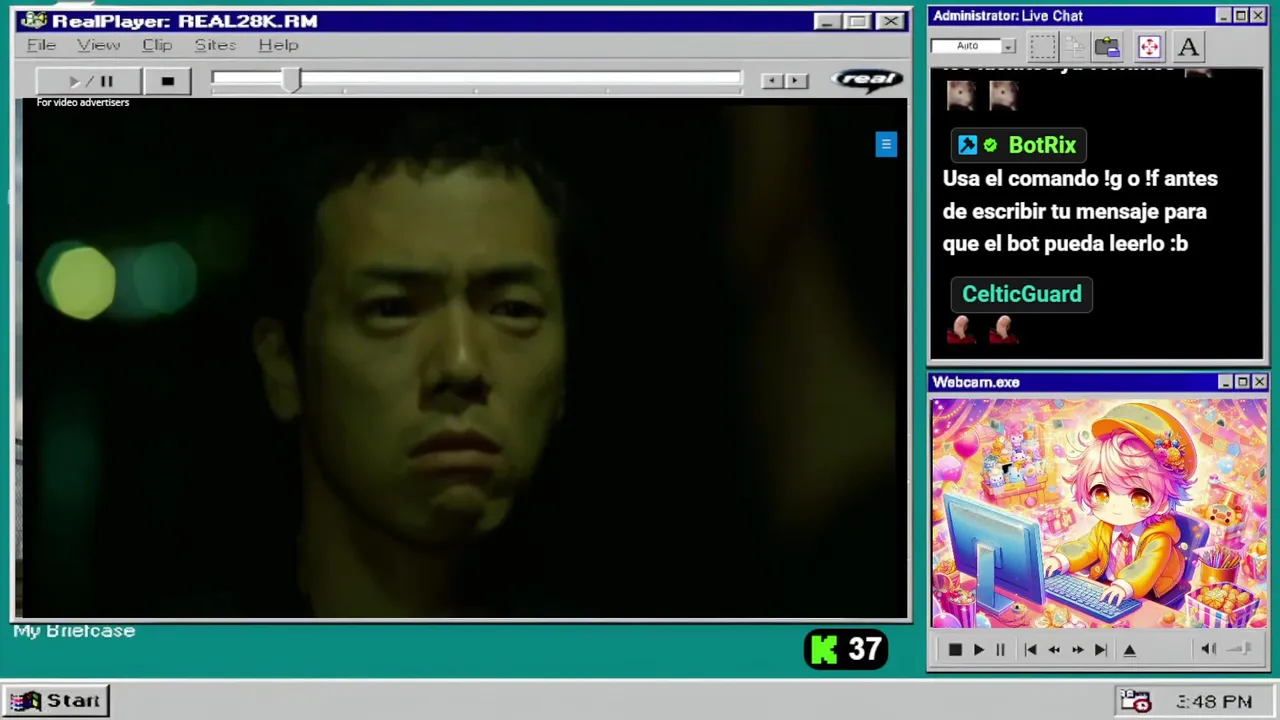Click the eject button in Webcam.exe
This screenshot has height=720, width=1280.
pyautogui.click(x=1129, y=650)
